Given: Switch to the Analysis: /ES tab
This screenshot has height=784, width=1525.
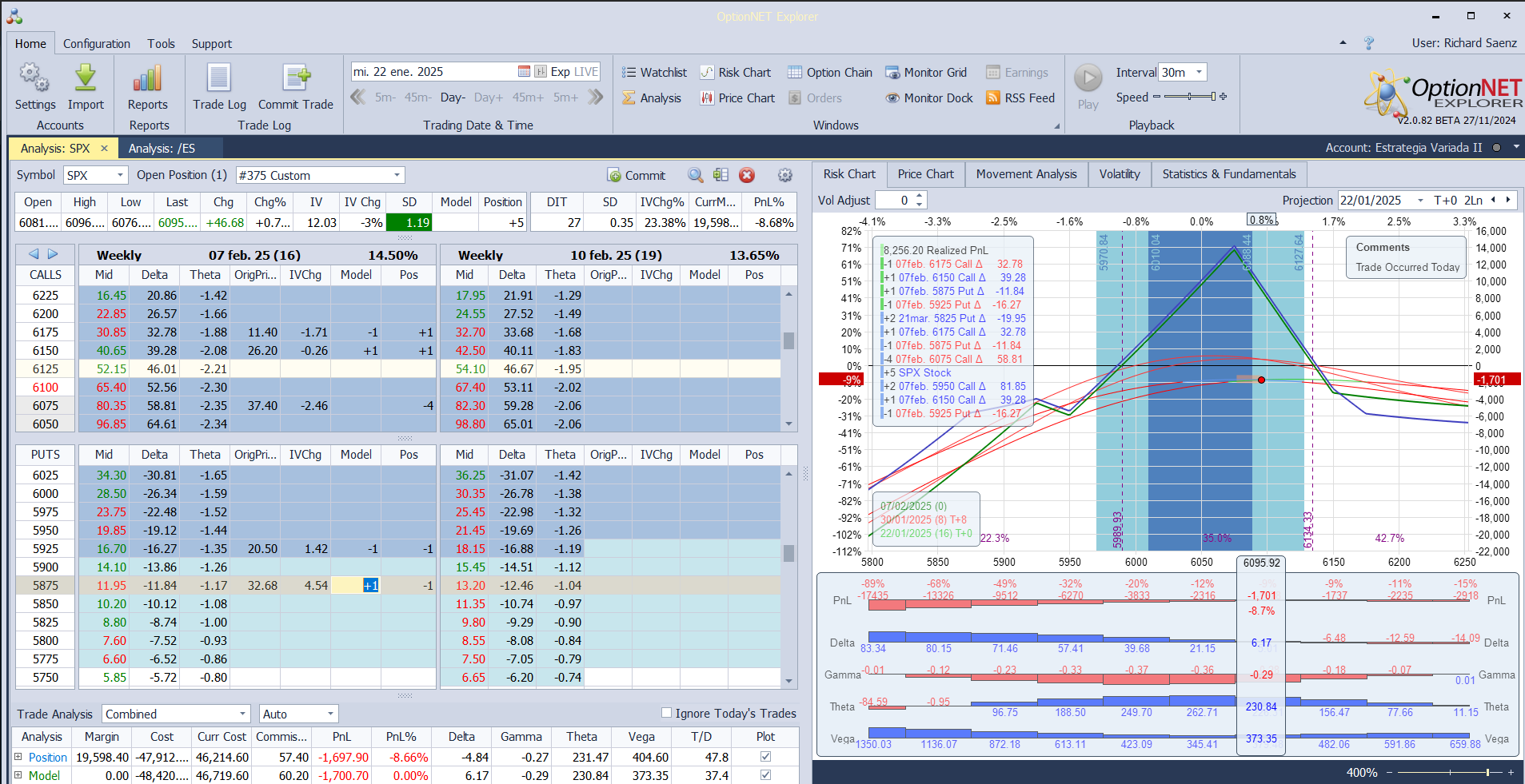Looking at the screenshot, I should (x=162, y=148).
